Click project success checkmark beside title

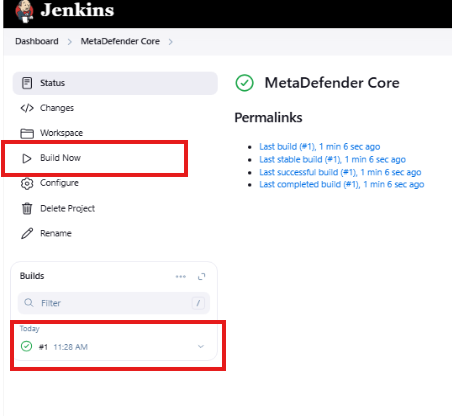click(244, 83)
